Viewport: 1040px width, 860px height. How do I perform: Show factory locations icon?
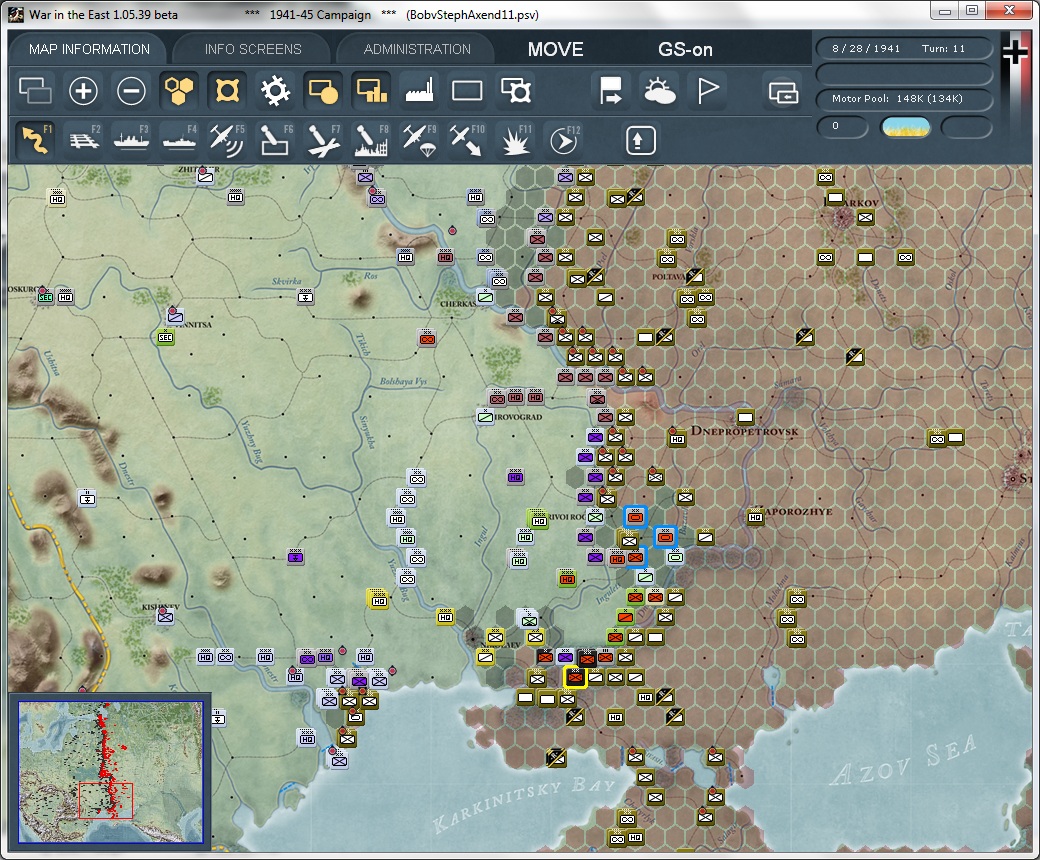coord(419,90)
